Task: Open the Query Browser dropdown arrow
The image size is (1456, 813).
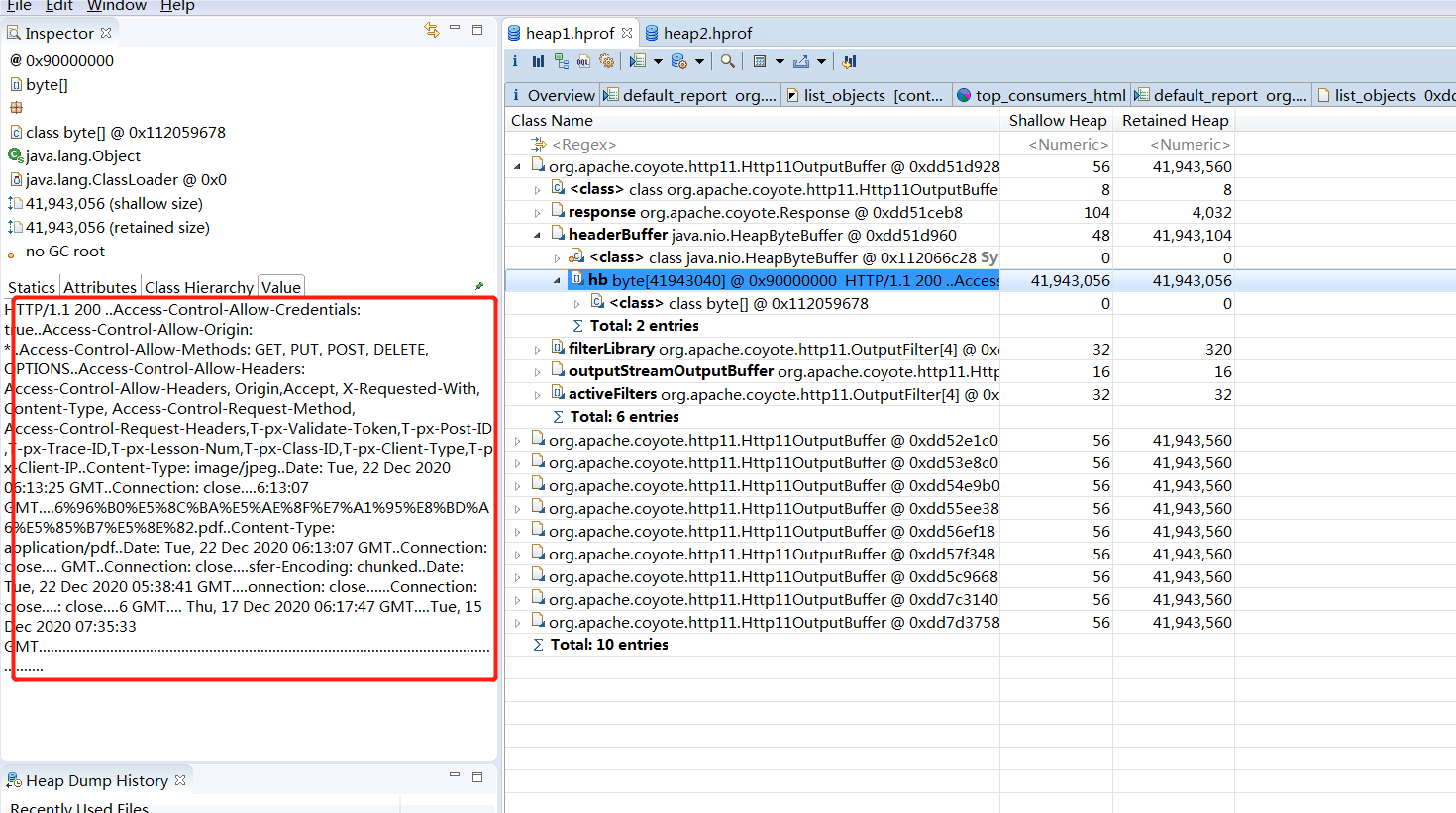Action: point(699,61)
